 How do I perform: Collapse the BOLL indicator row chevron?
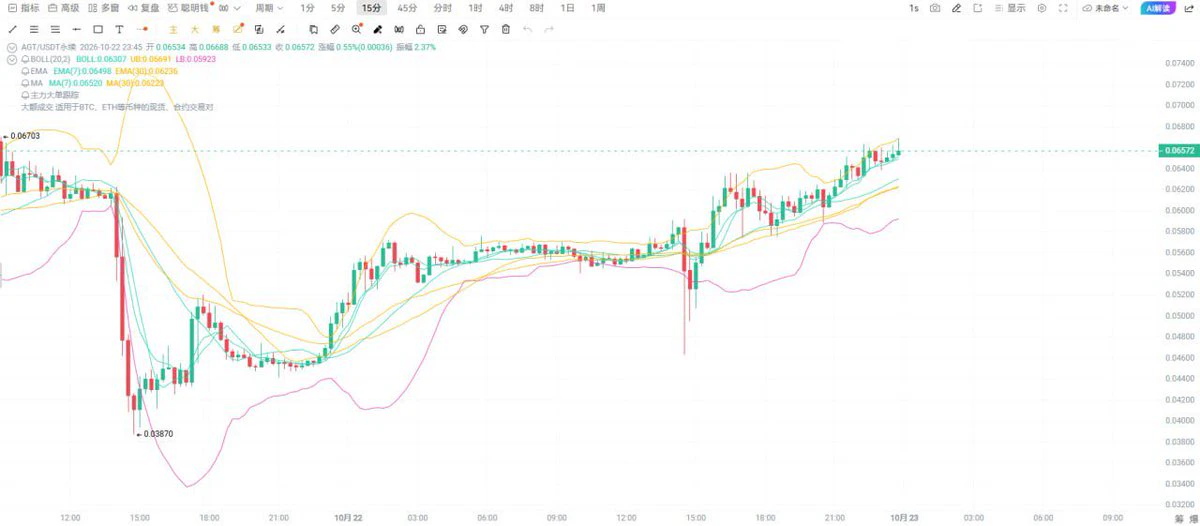12,59
